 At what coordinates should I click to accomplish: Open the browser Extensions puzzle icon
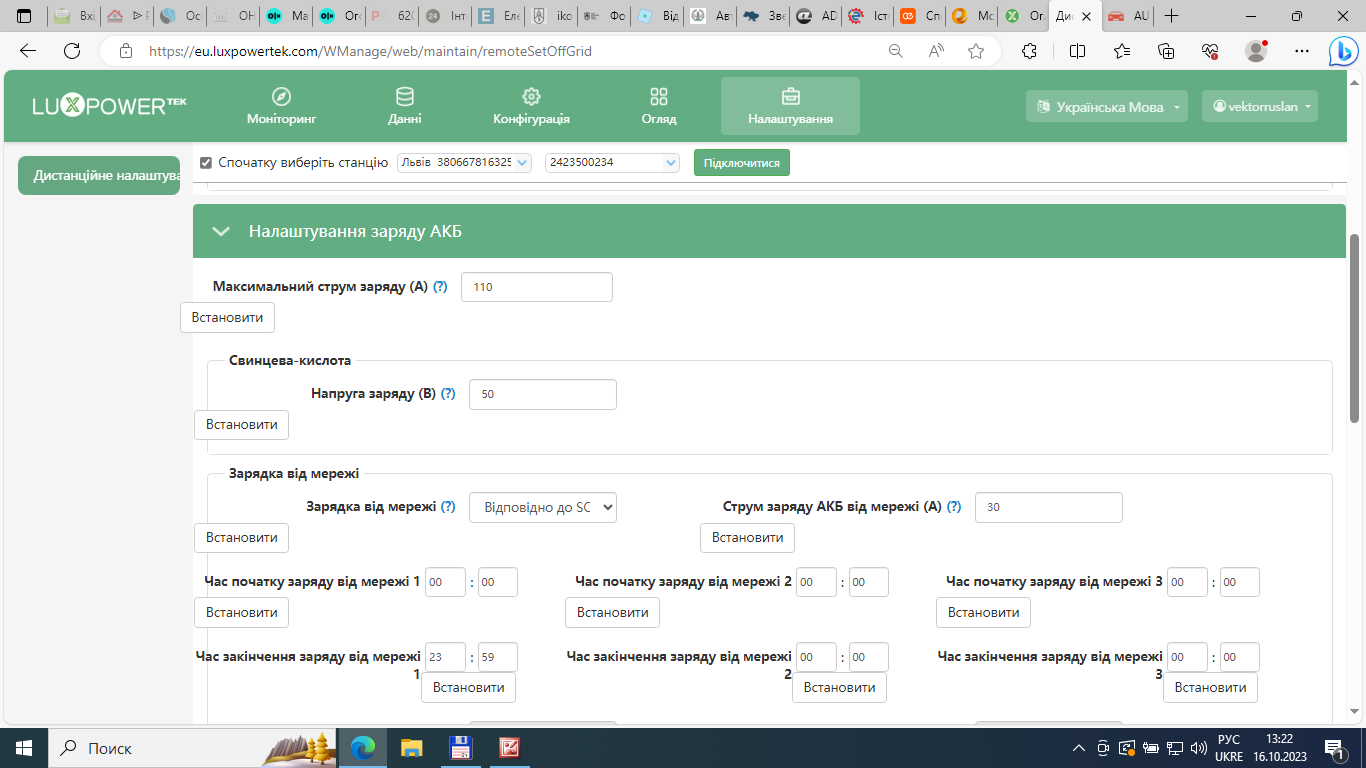(1030, 51)
